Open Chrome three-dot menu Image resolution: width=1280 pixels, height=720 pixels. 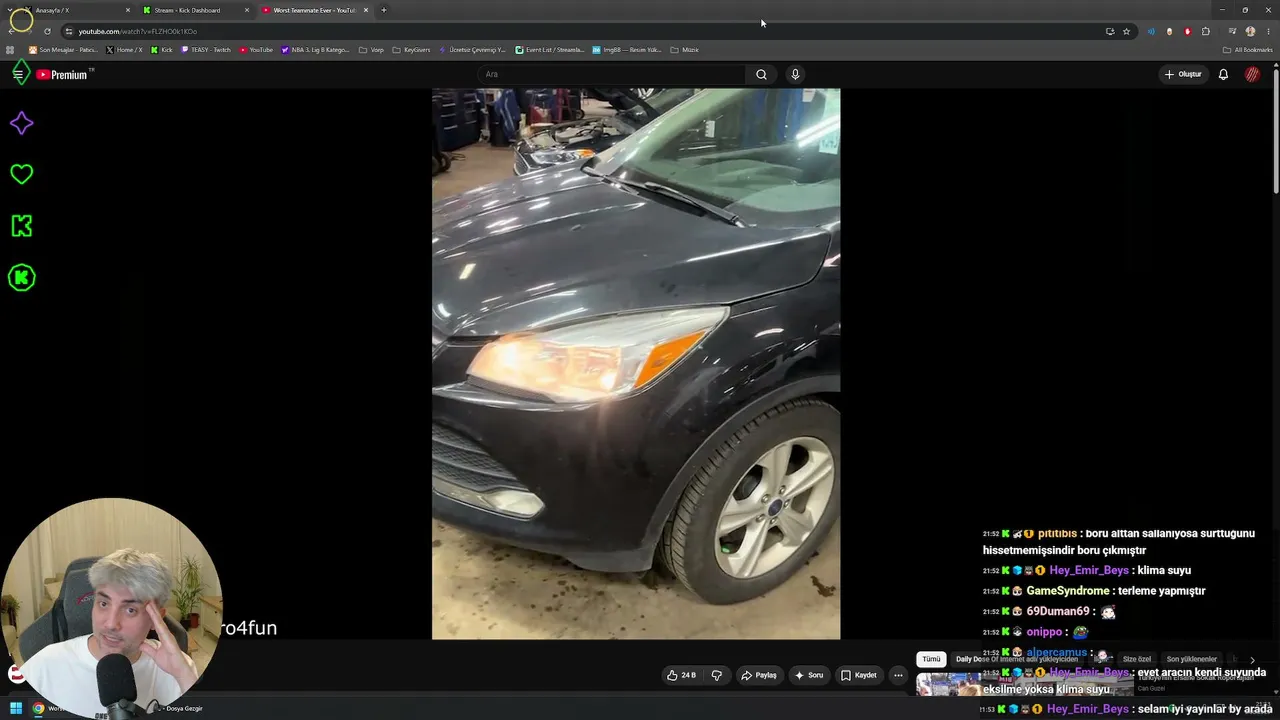1268,31
